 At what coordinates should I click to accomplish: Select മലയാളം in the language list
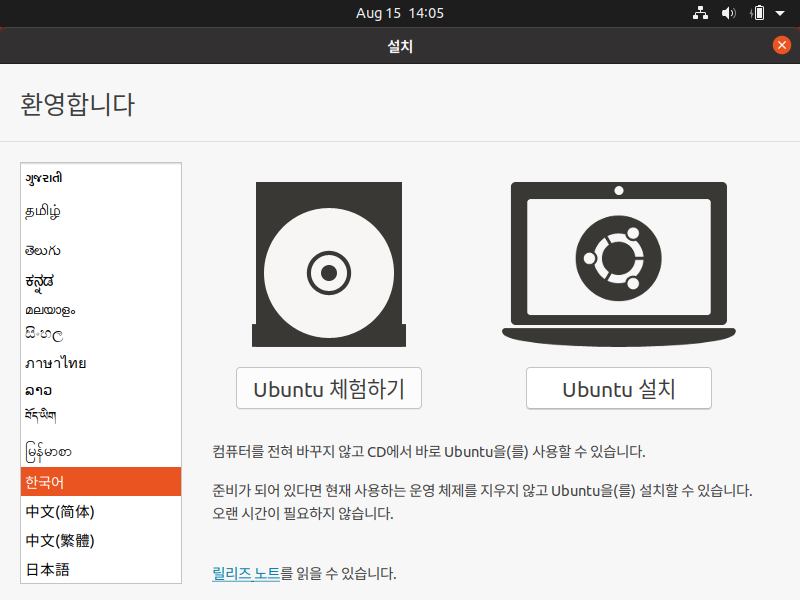(101, 310)
